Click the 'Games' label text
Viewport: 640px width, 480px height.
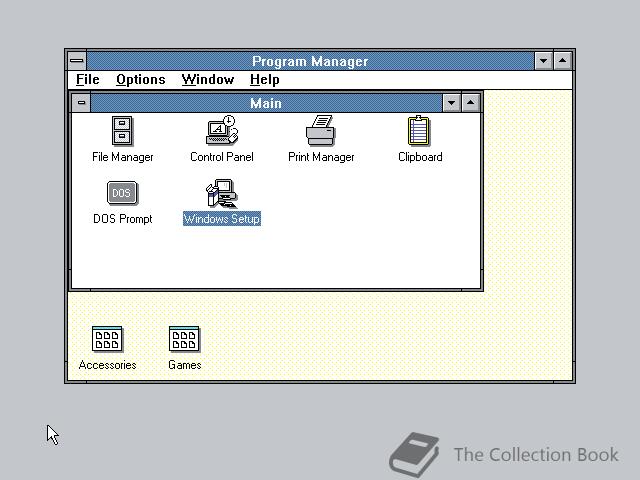coord(184,365)
